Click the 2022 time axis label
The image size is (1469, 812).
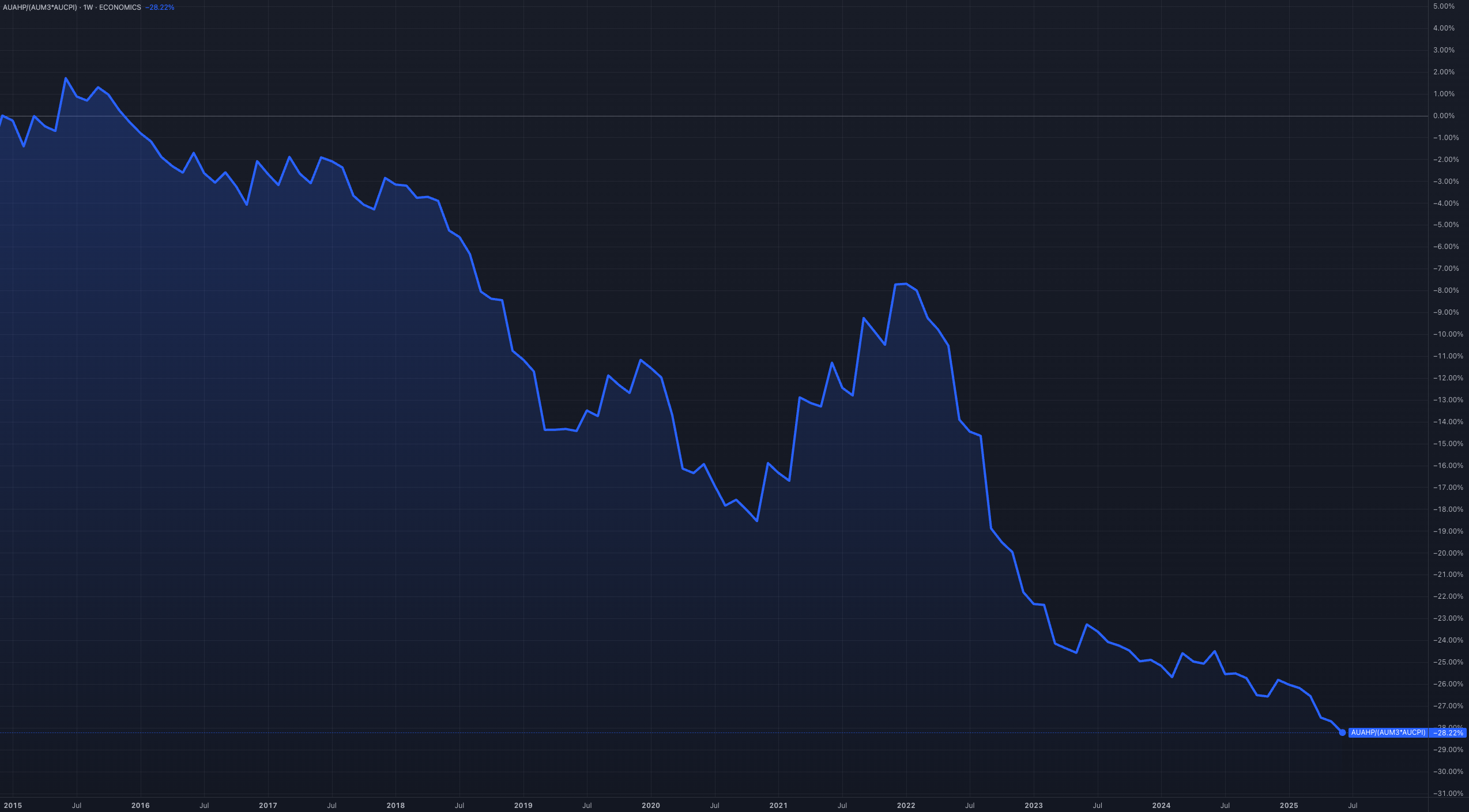906,806
